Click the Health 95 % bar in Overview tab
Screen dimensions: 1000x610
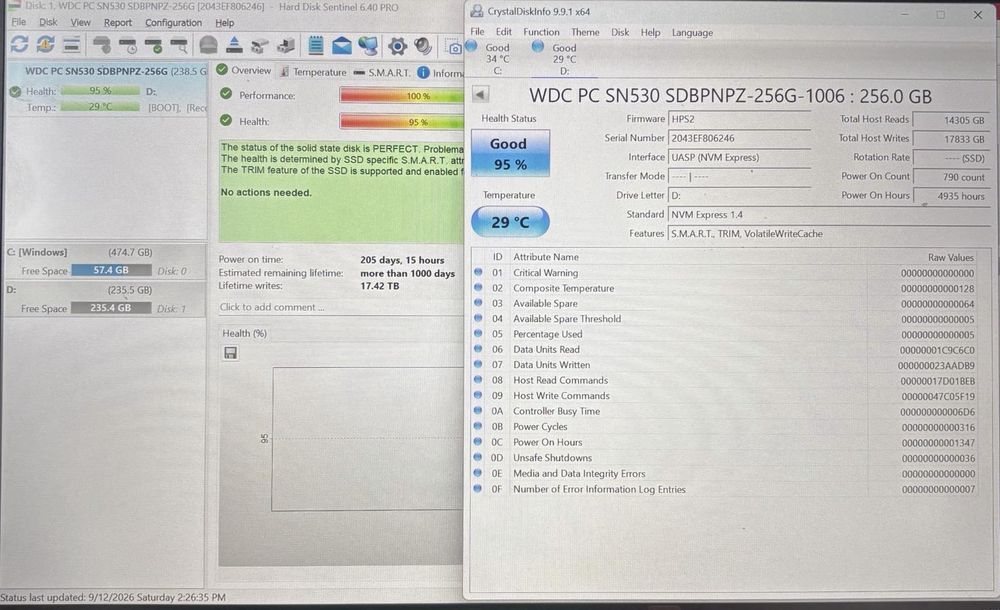[402, 121]
